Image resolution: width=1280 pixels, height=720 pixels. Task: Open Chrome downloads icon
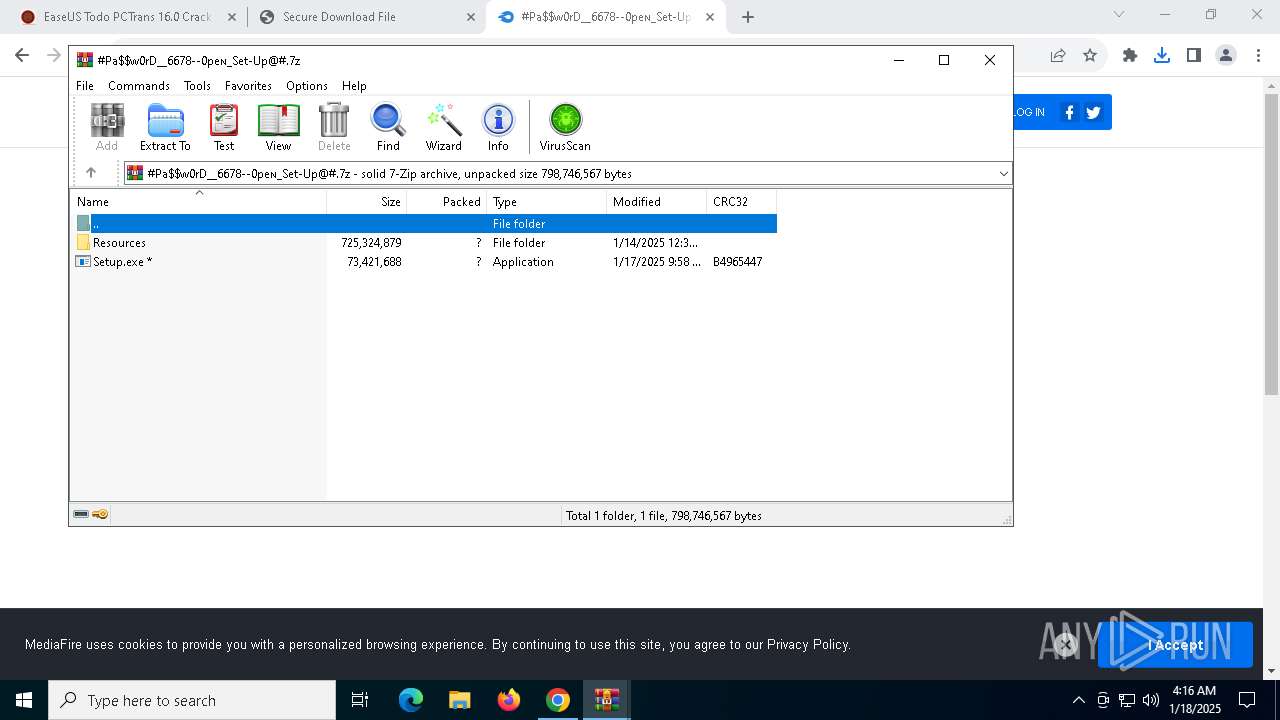[x=1161, y=55]
